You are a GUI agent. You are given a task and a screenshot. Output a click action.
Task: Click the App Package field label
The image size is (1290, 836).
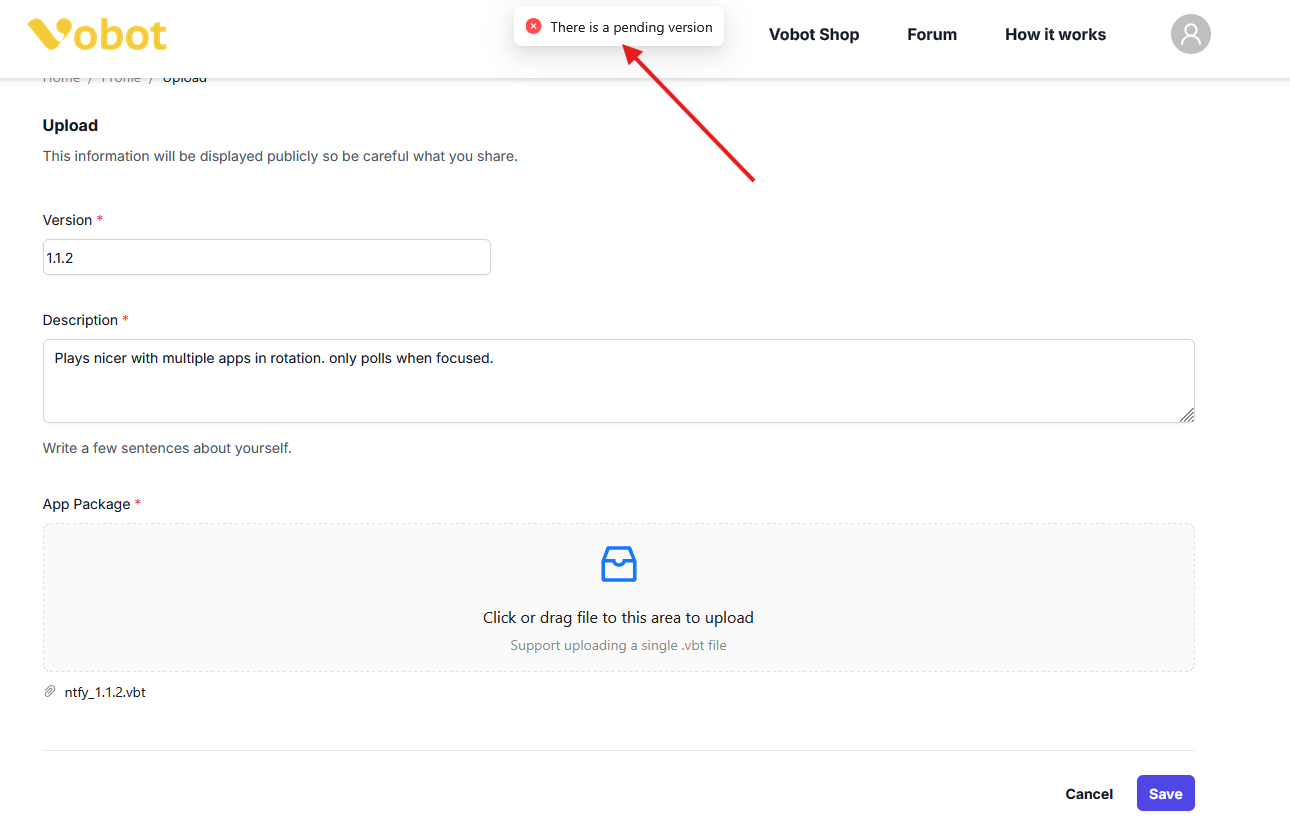click(86, 504)
